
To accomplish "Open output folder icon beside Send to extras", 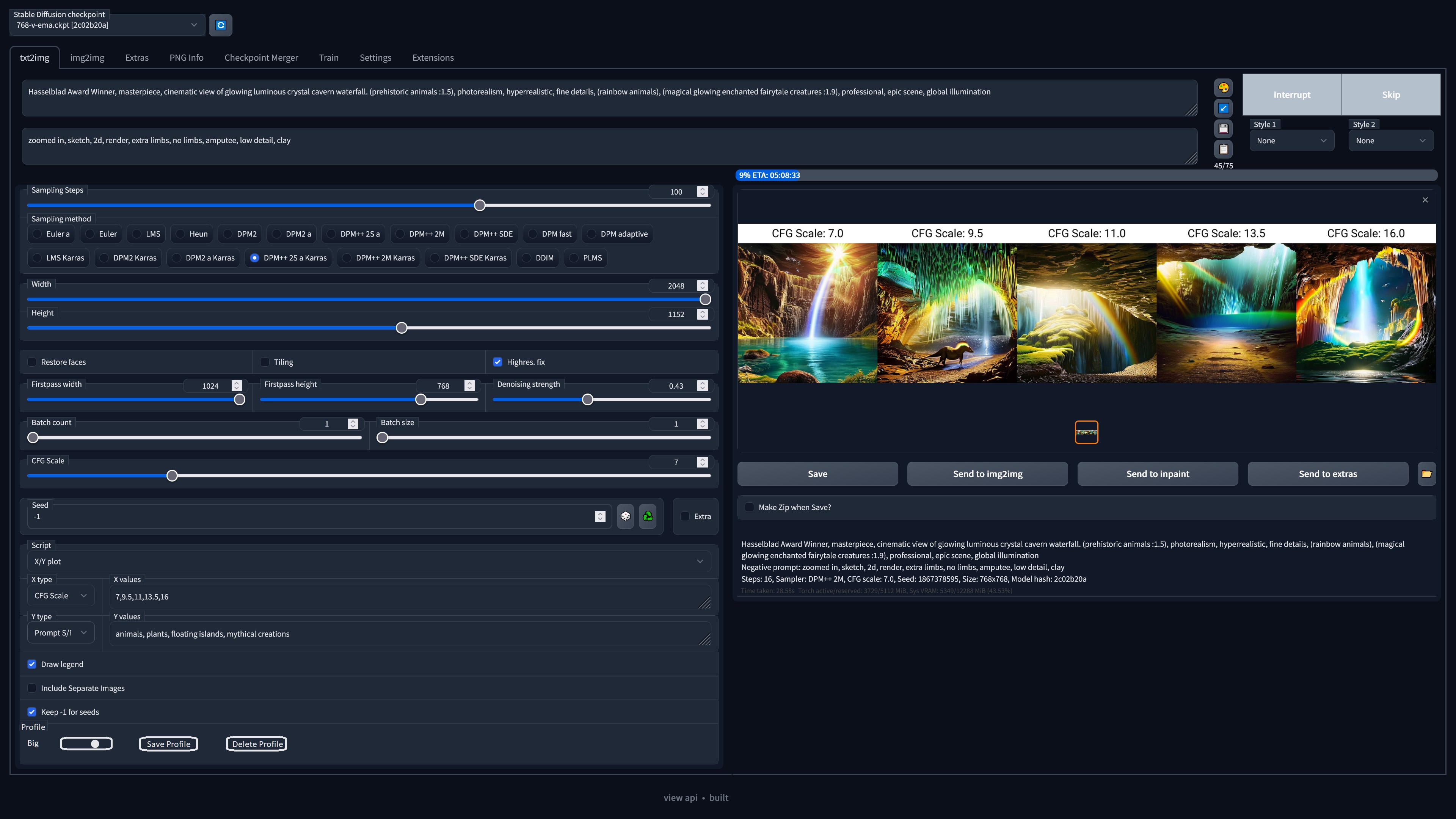I will [1426, 474].
